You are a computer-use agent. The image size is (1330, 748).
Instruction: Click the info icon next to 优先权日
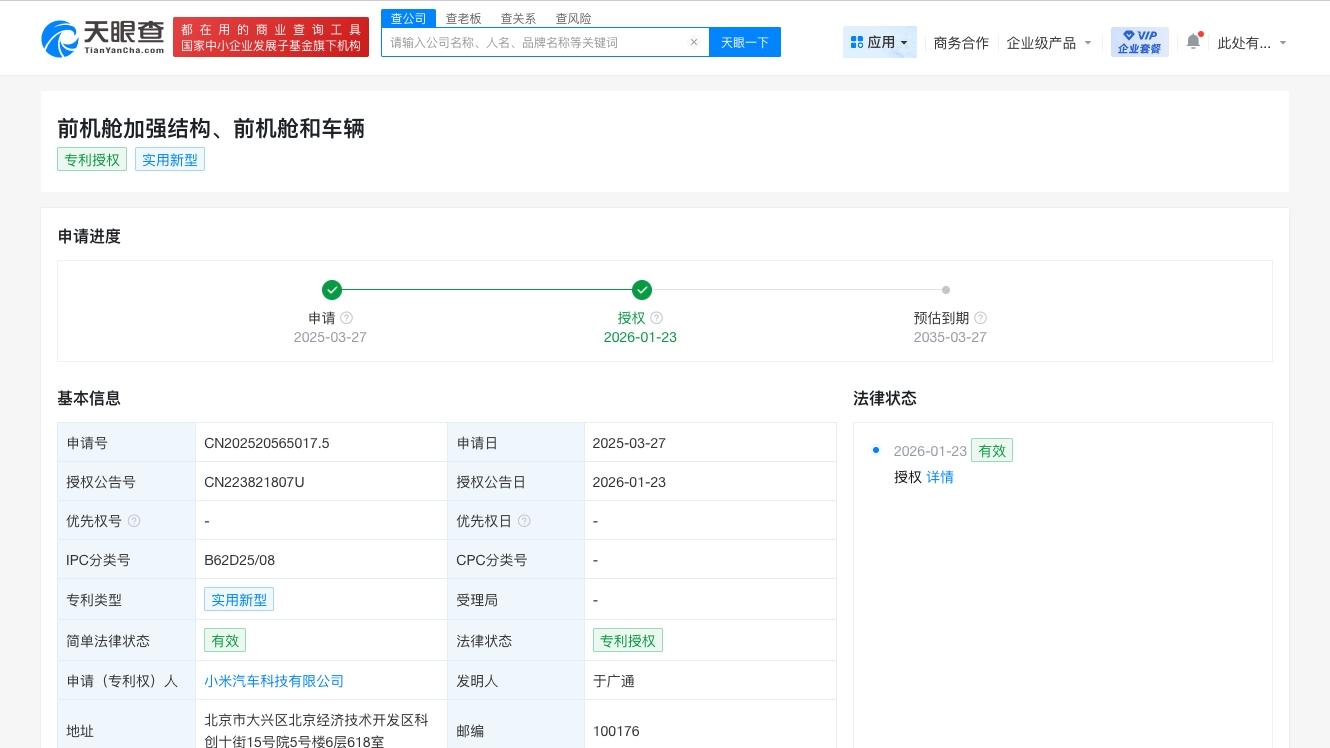[x=524, y=520]
